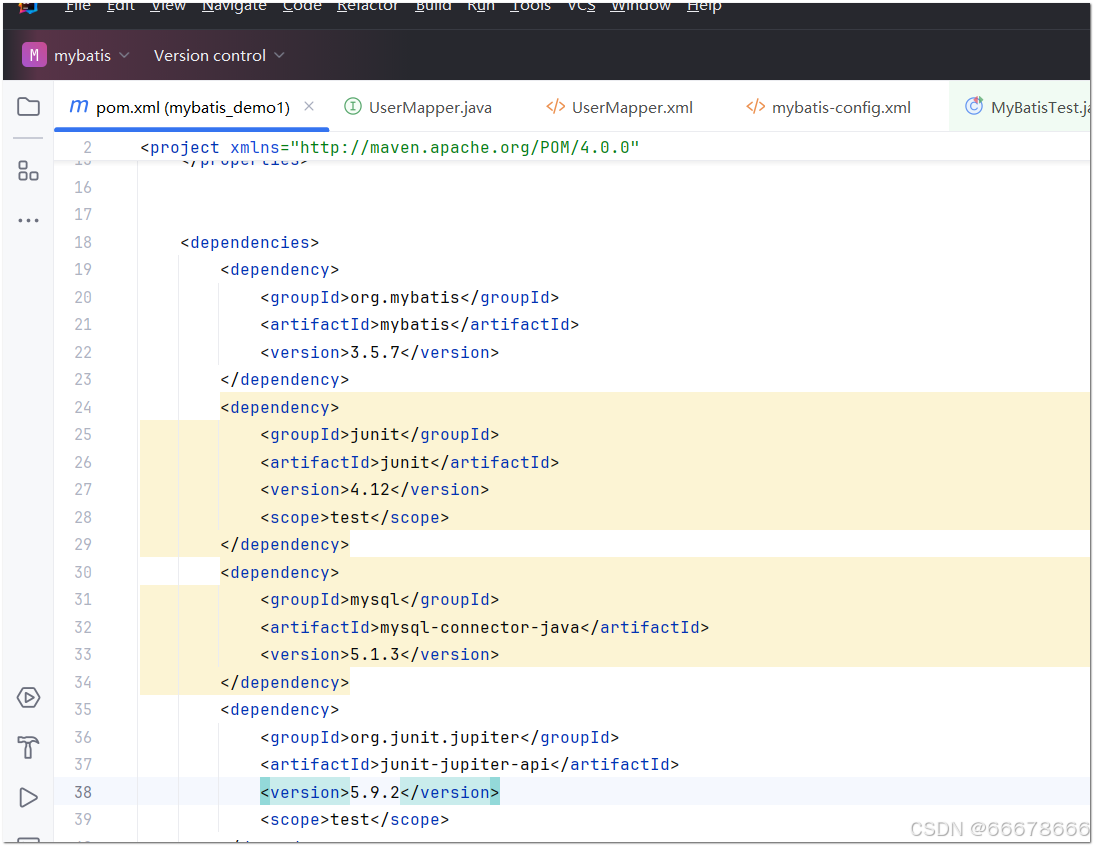Switch to the UserMapper.xml tab
Viewport: 1094px width, 846px height.
click(x=631, y=108)
